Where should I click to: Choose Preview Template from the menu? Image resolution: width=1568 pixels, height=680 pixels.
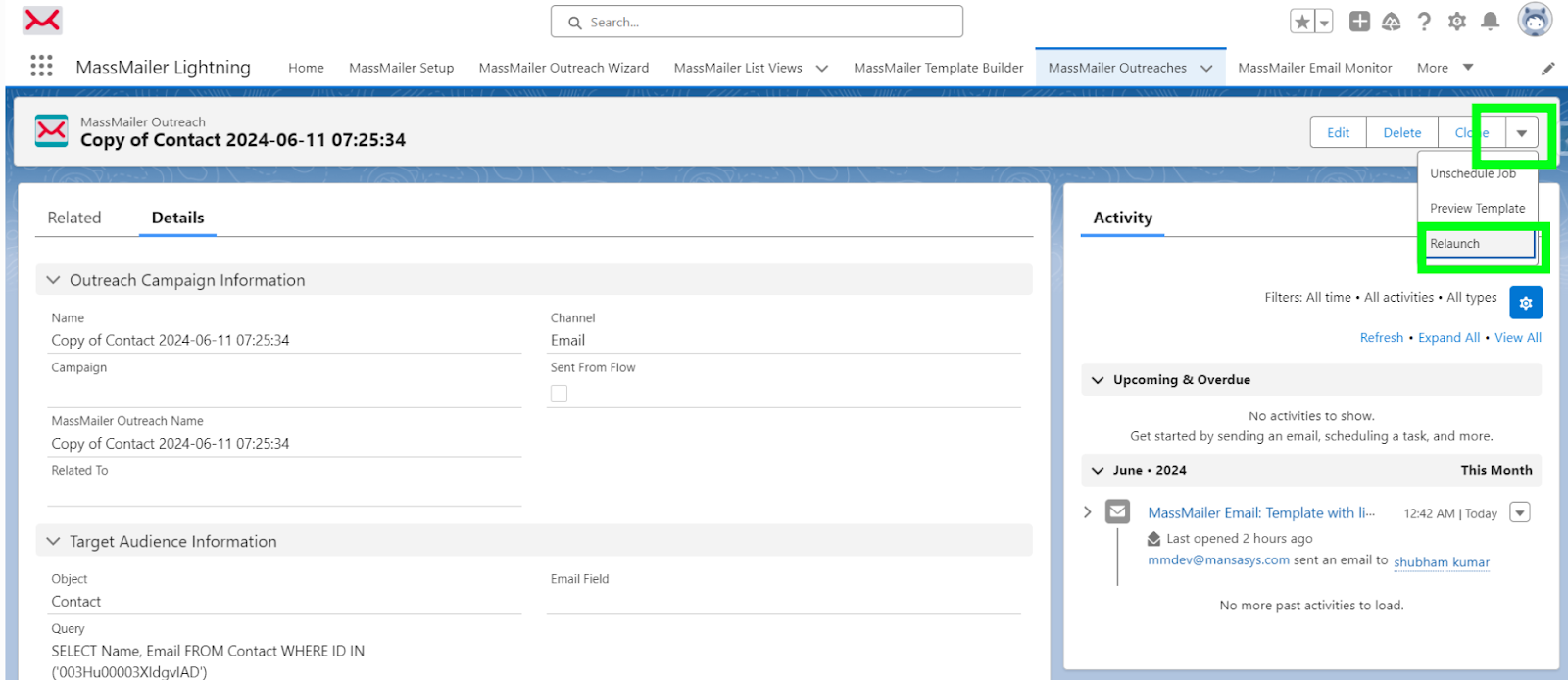pyautogui.click(x=1477, y=208)
